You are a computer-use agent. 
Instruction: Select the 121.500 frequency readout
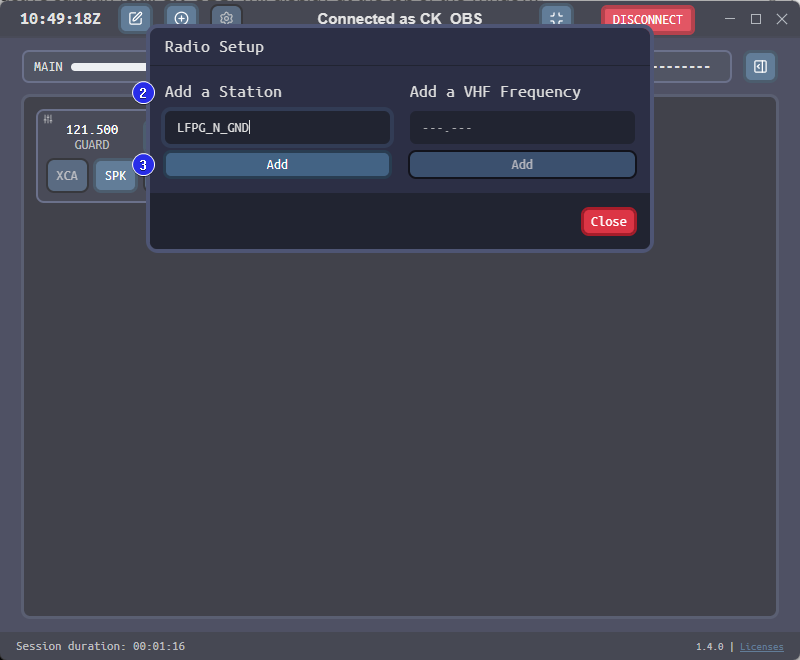click(92, 130)
